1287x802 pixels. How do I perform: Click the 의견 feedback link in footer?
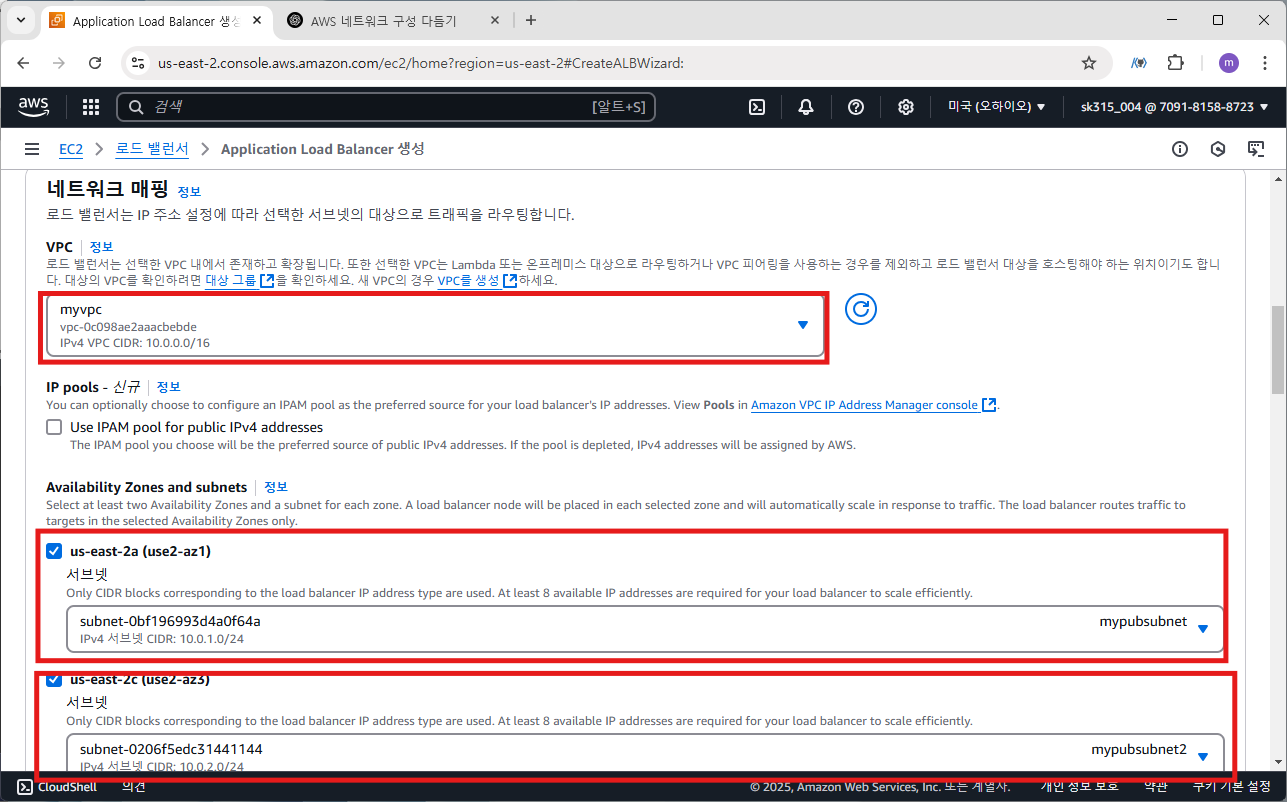(134, 787)
